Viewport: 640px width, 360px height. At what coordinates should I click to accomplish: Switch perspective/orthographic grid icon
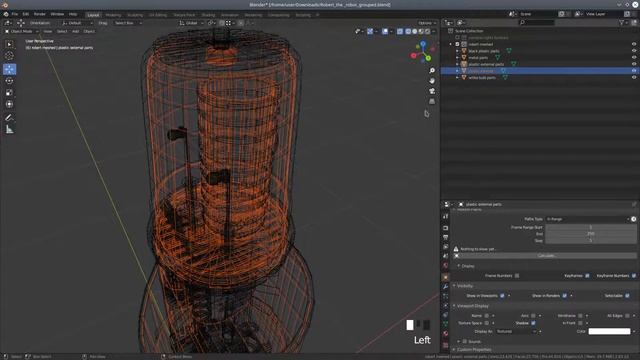click(x=432, y=101)
